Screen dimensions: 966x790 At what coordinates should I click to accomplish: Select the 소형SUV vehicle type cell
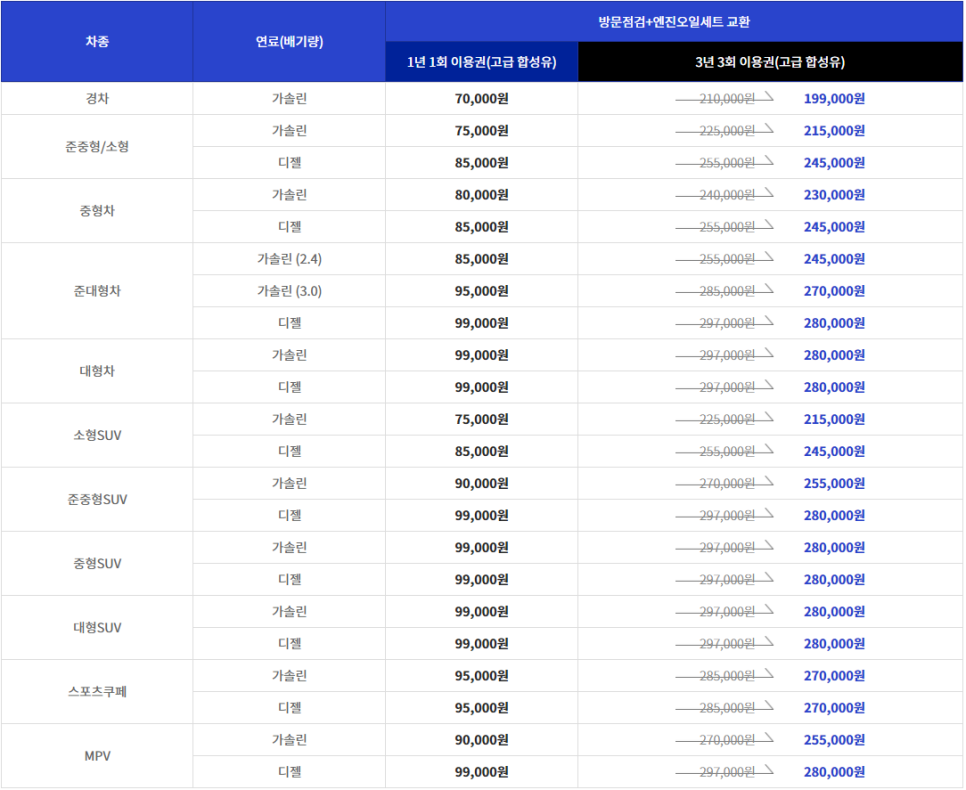click(97, 435)
